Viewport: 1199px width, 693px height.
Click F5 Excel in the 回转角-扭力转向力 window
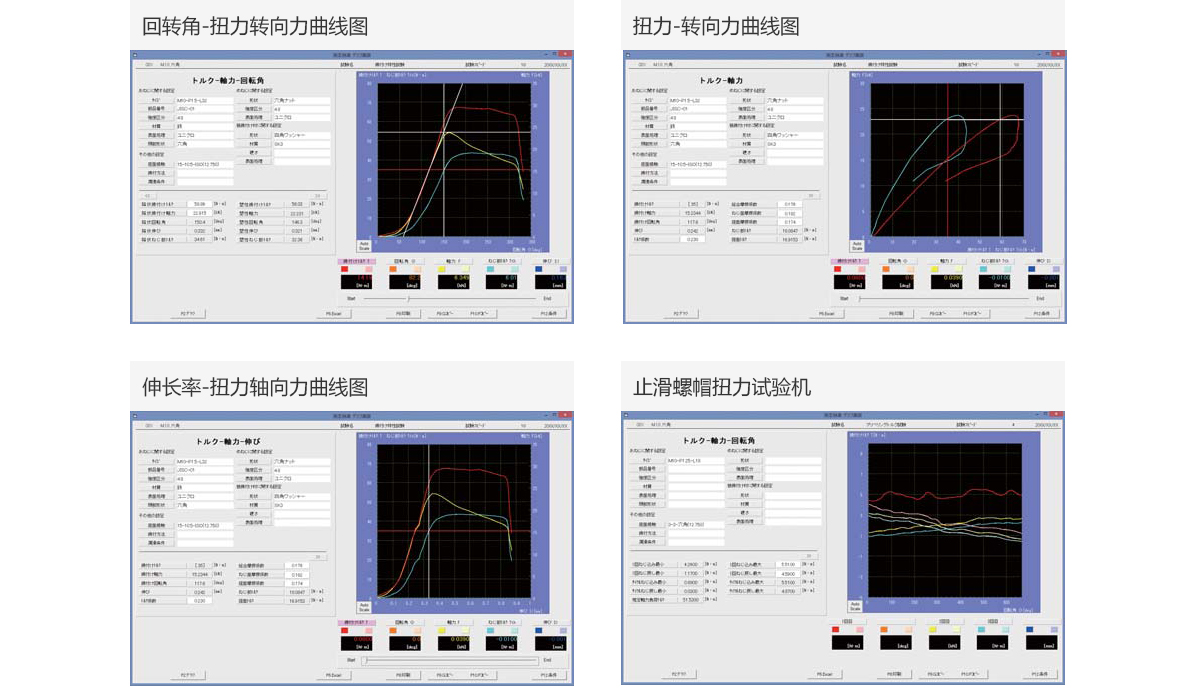pos(333,314)
